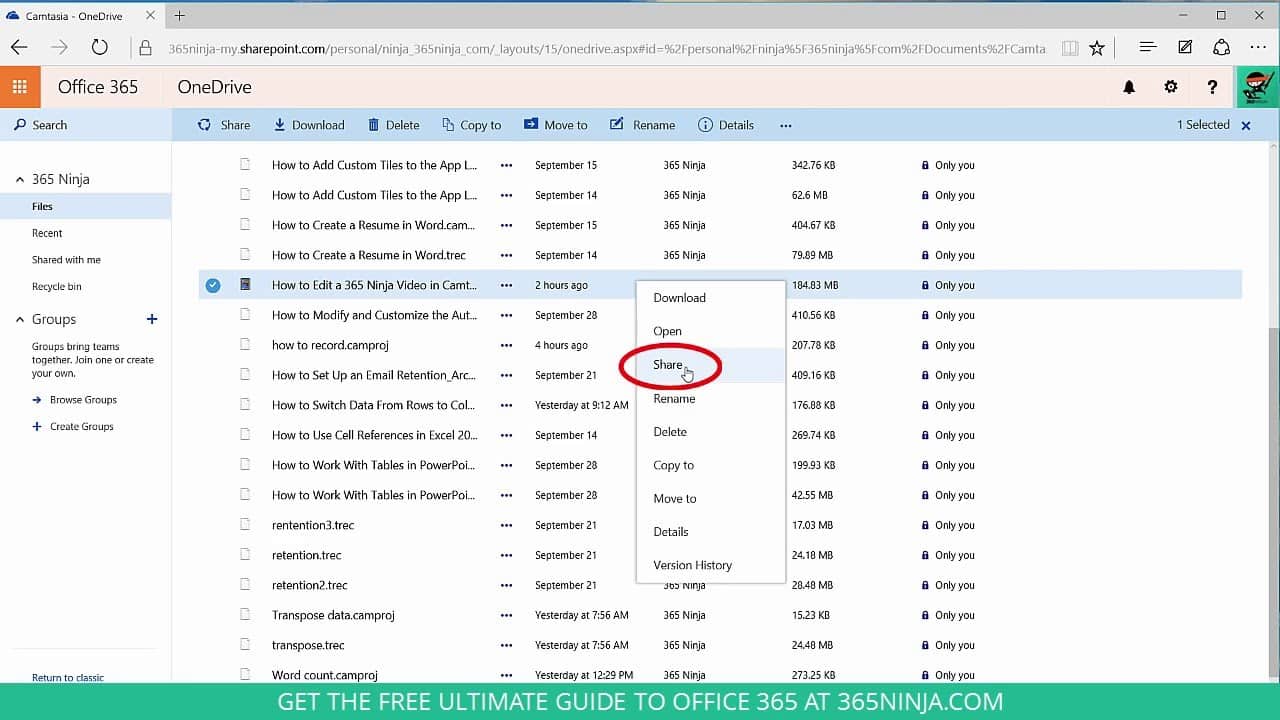This screenshot has width=1280, height=720.
Task: Click Rename in the command bar
Action: 642,125
